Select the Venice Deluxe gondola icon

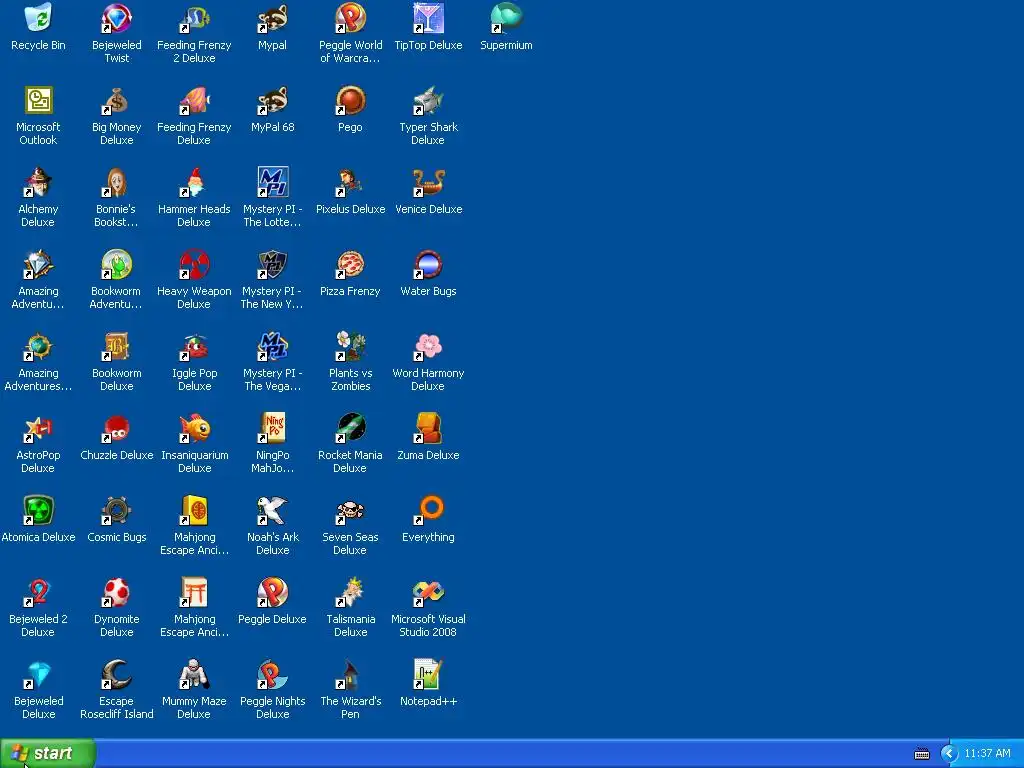pos(428,182)
